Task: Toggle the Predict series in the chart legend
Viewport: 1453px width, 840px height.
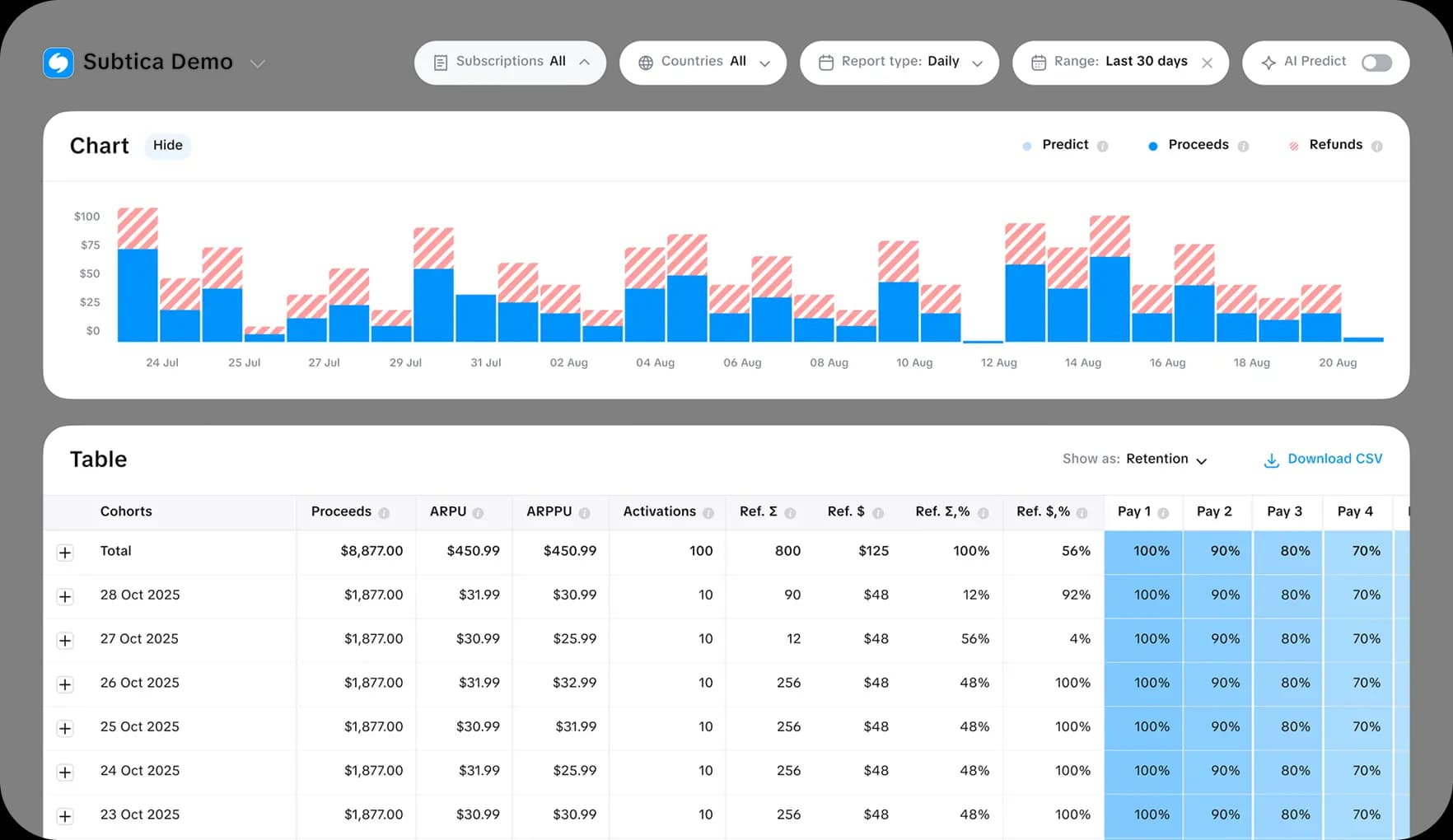Action: (x=1064, y=145)
